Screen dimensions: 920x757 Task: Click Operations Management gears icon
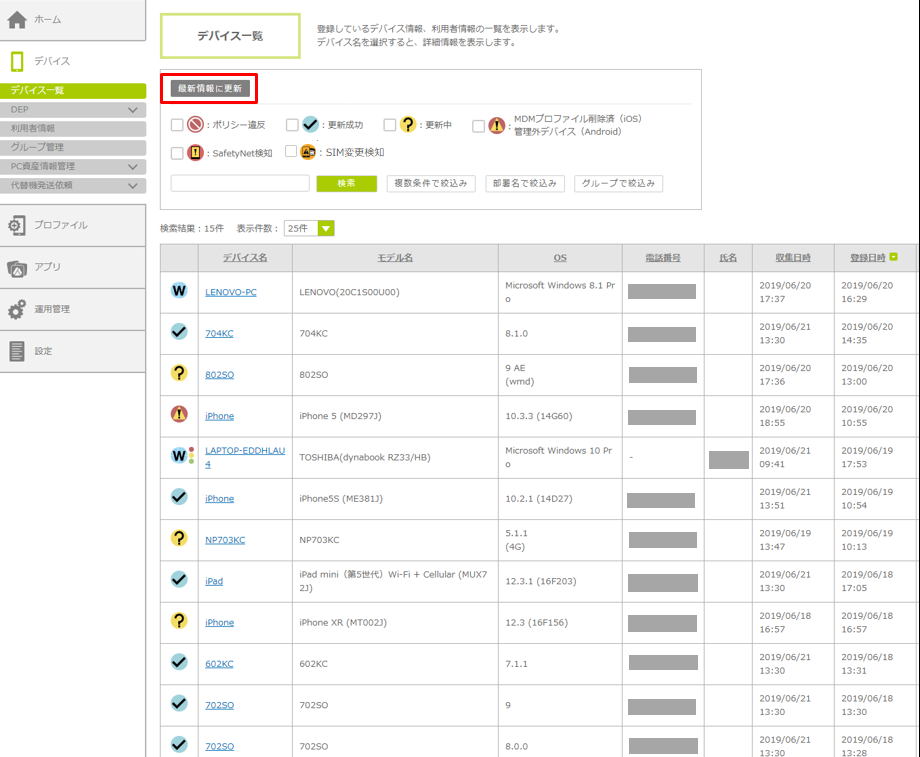pyautogui.click(x=17, y=310)
